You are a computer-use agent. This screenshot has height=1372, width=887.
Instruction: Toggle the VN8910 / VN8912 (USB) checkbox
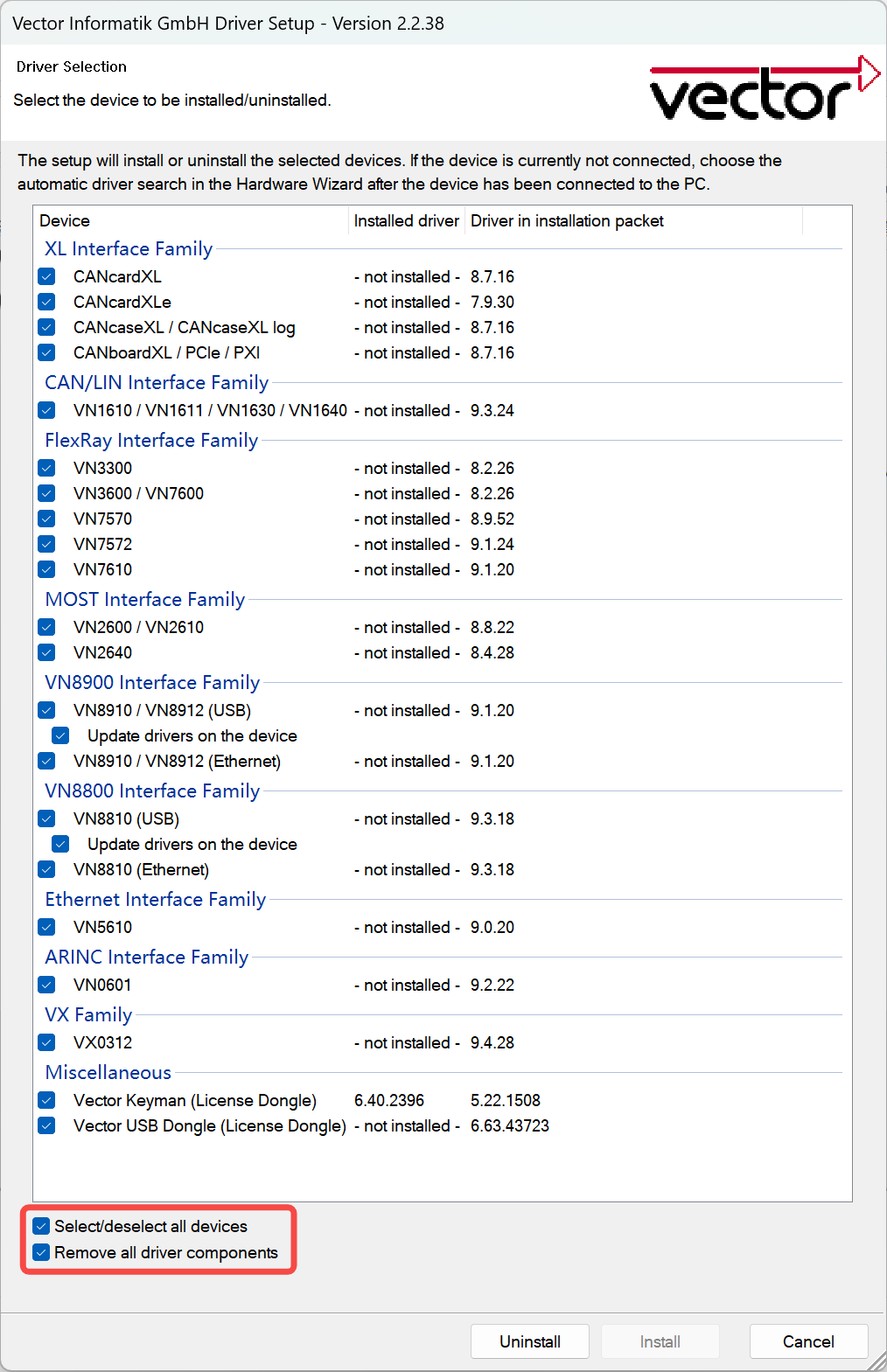[x=47, y=710]
